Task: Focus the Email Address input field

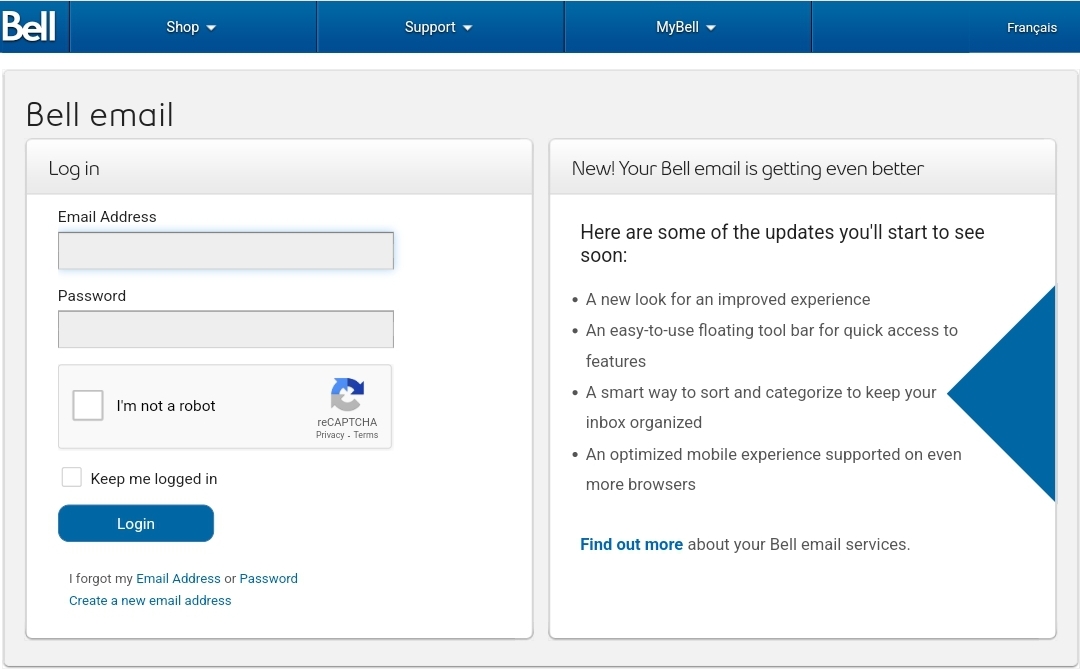Action: [x=226, y=251]
